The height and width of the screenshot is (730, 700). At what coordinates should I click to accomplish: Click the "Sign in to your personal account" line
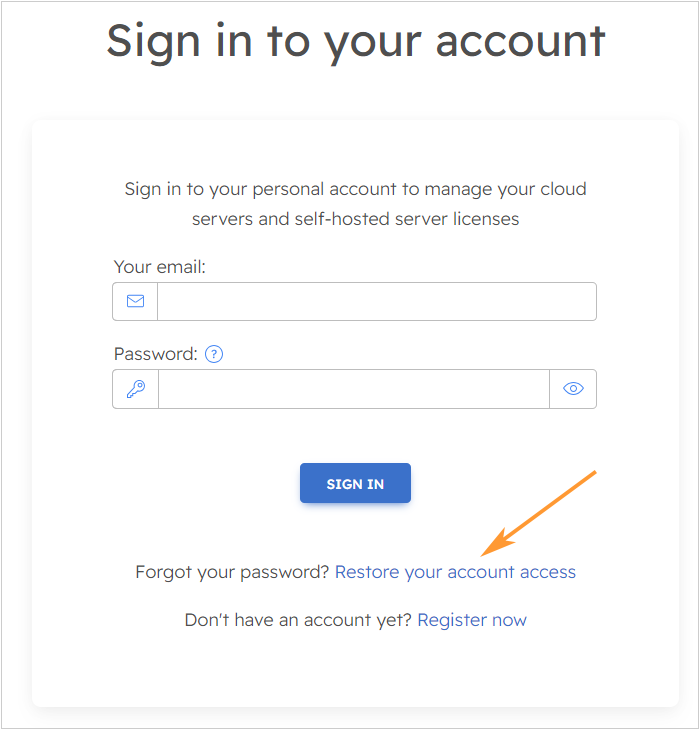coord(355,189)
